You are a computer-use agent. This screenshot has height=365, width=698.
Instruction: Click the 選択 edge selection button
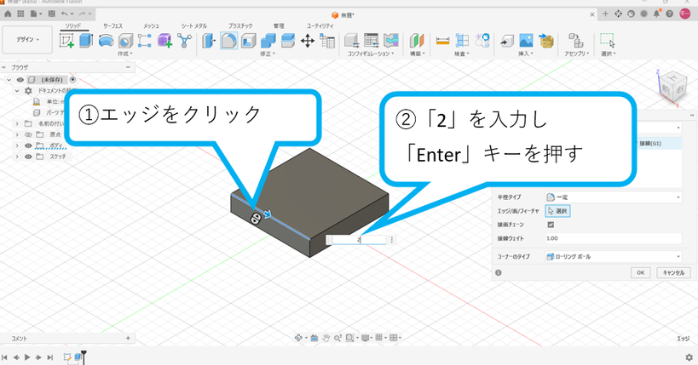(558, 211)
